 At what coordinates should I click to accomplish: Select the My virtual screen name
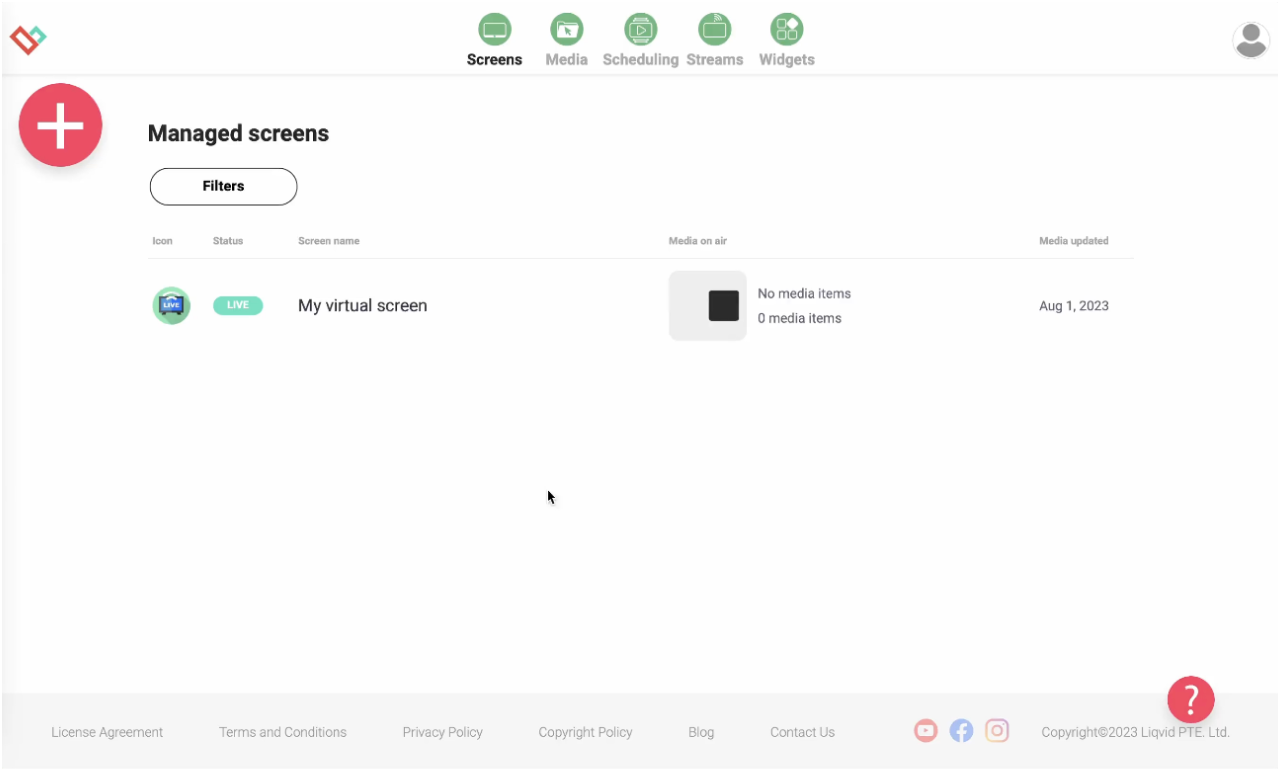(362, 305)
